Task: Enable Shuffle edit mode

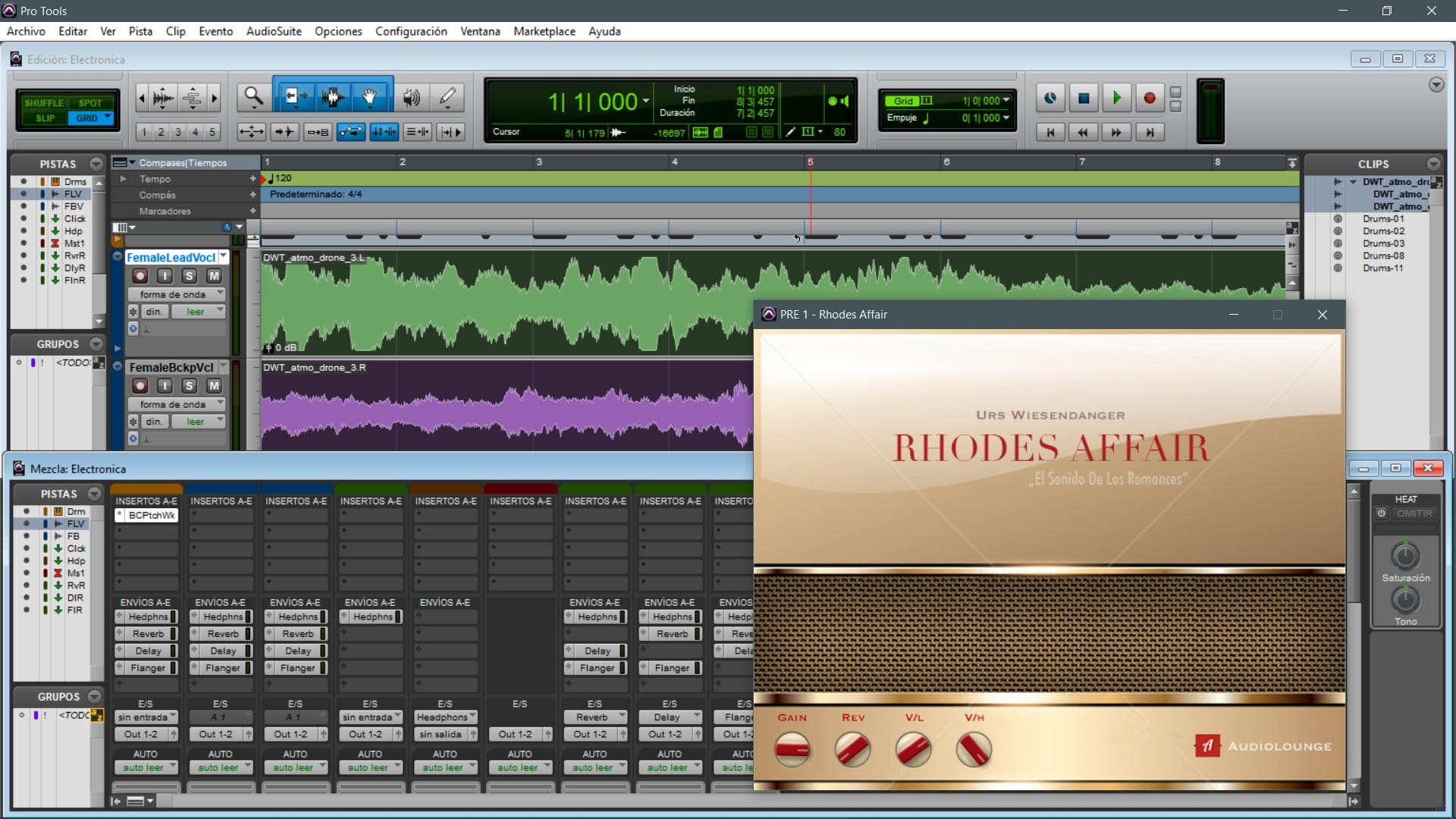Action: [43, 103]
